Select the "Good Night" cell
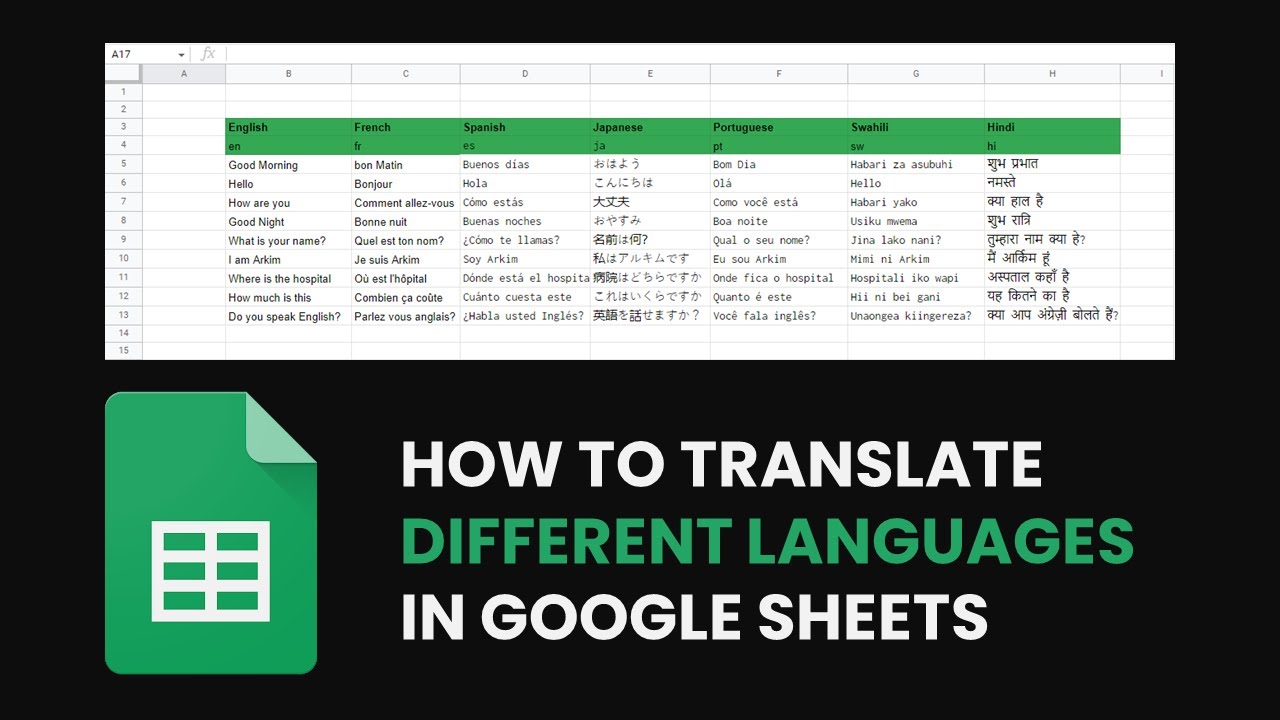This screenshot has width=1280, height=720. [x=288, y=222]
